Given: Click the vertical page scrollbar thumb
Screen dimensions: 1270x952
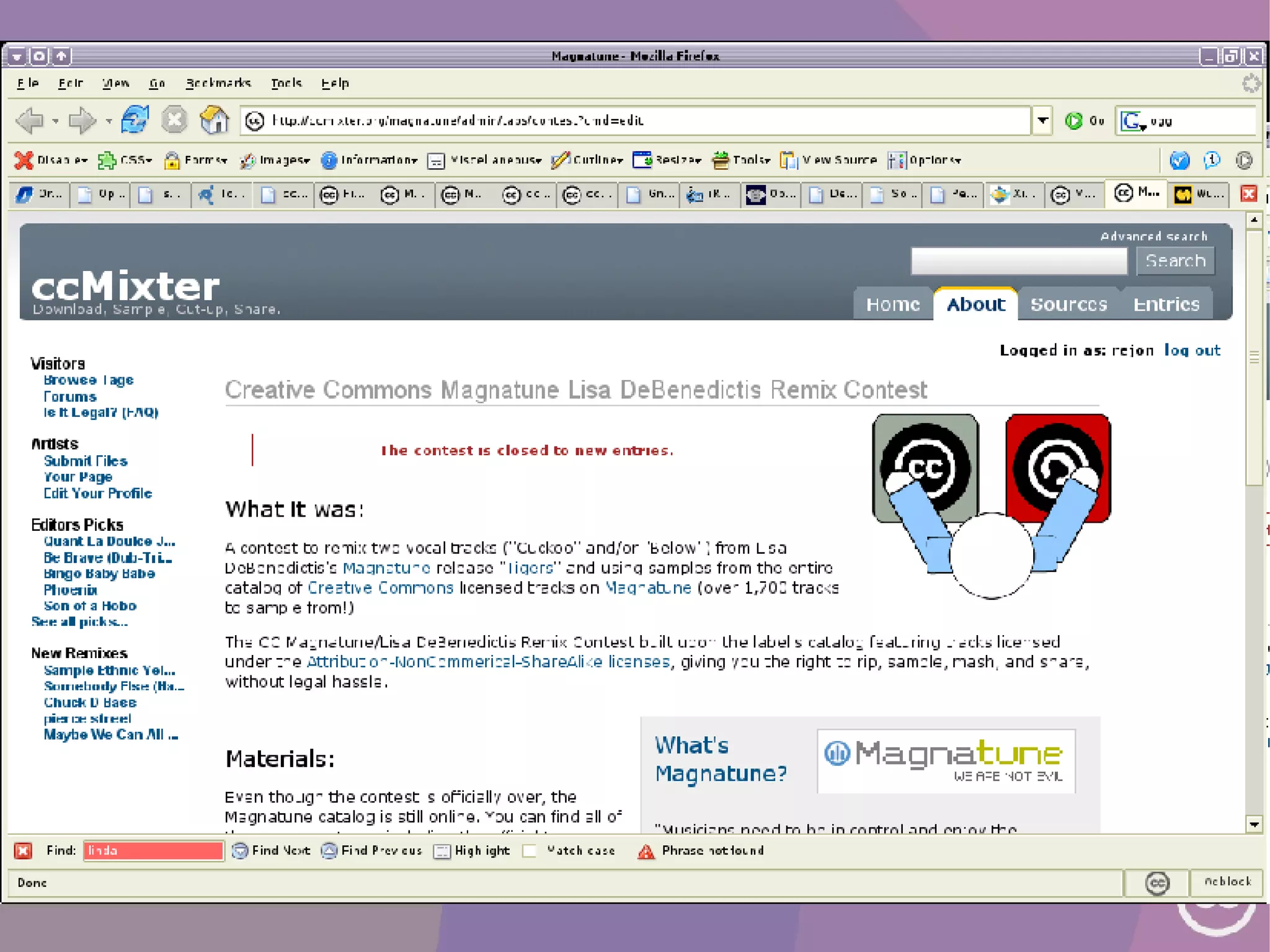Looking at the screenshot, I should [x=1254, y=357].
